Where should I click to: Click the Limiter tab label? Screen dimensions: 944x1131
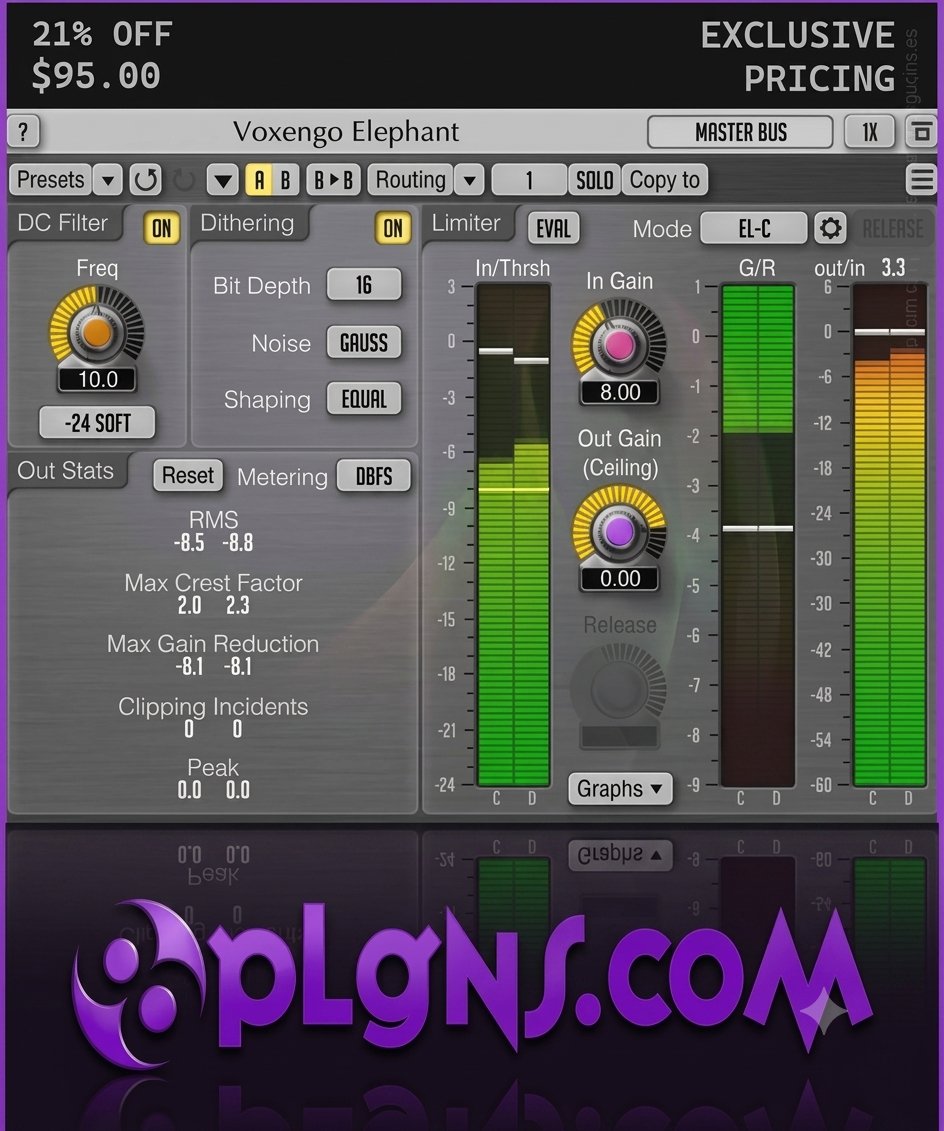click(466, 223)
